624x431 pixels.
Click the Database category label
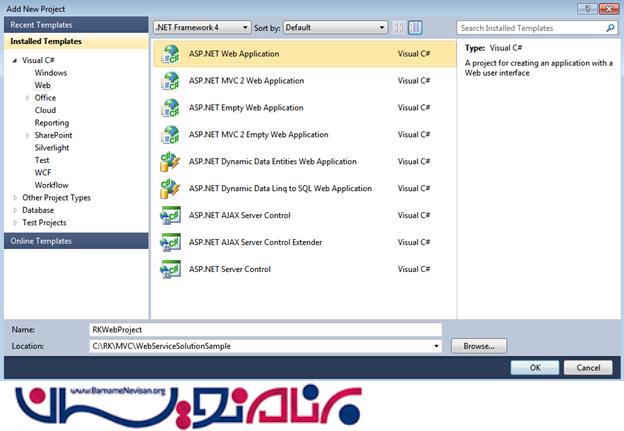click(x=38, y=210)
